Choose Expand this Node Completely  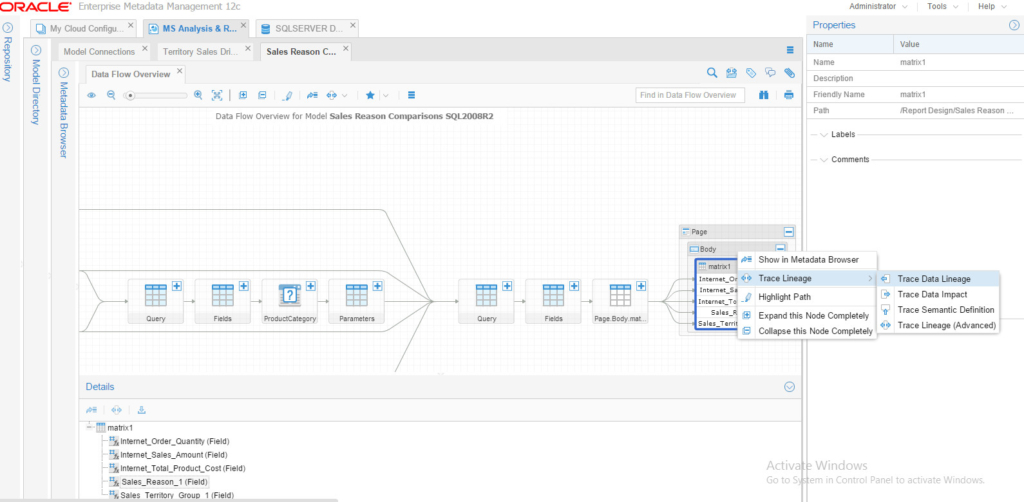(x=807, y=315)
